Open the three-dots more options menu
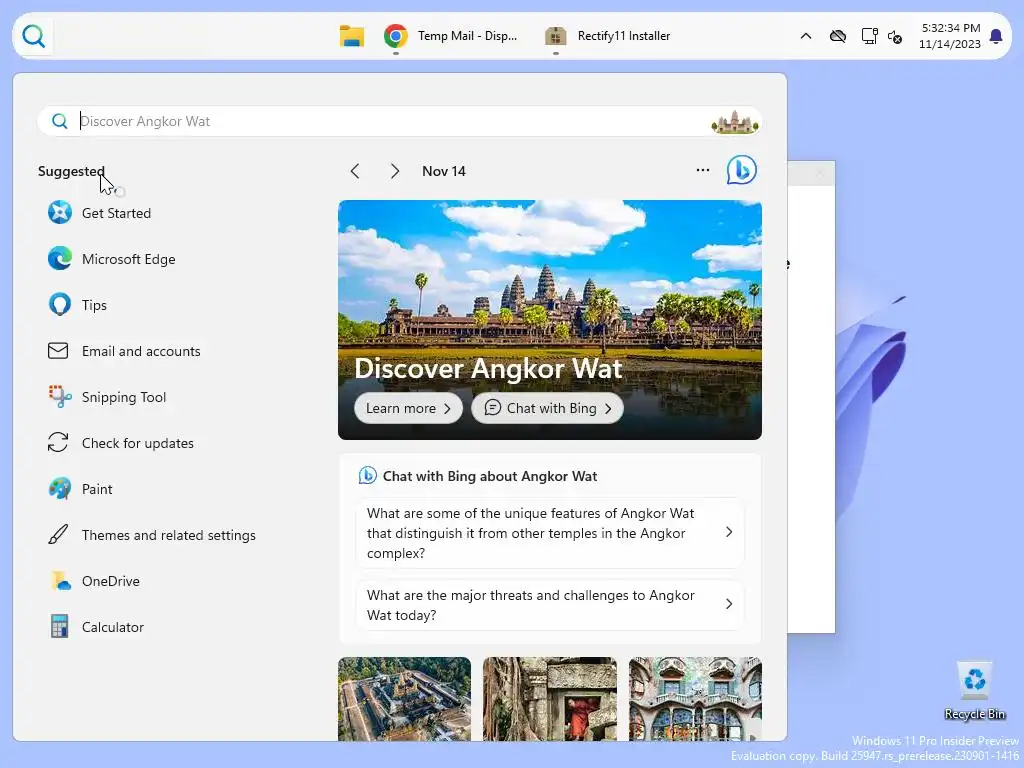Screen dimensions: 1024x768 [x=703, y=170]
